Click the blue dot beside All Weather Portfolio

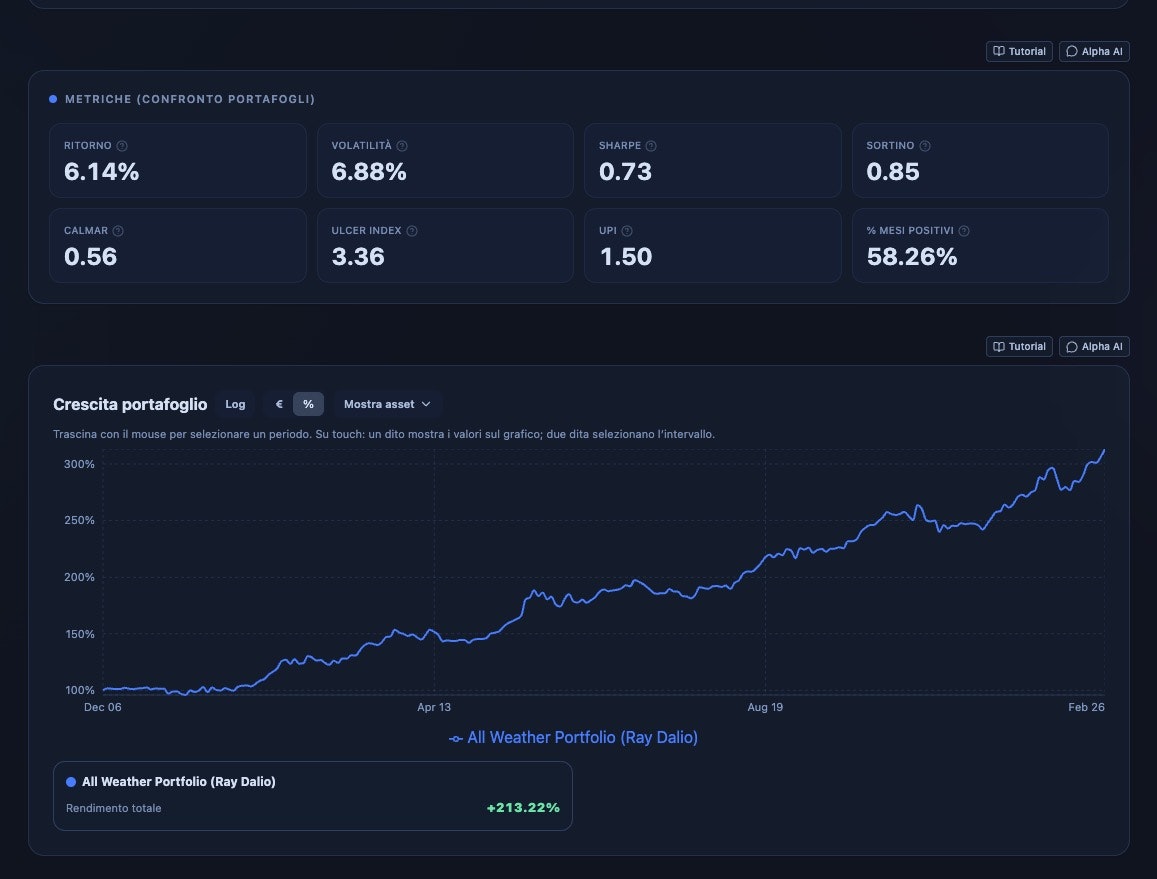tap(71, 782)
